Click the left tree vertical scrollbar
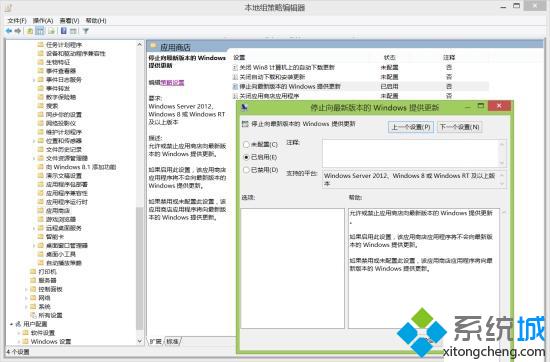The image size is (550, 362). tap(140, 192)
